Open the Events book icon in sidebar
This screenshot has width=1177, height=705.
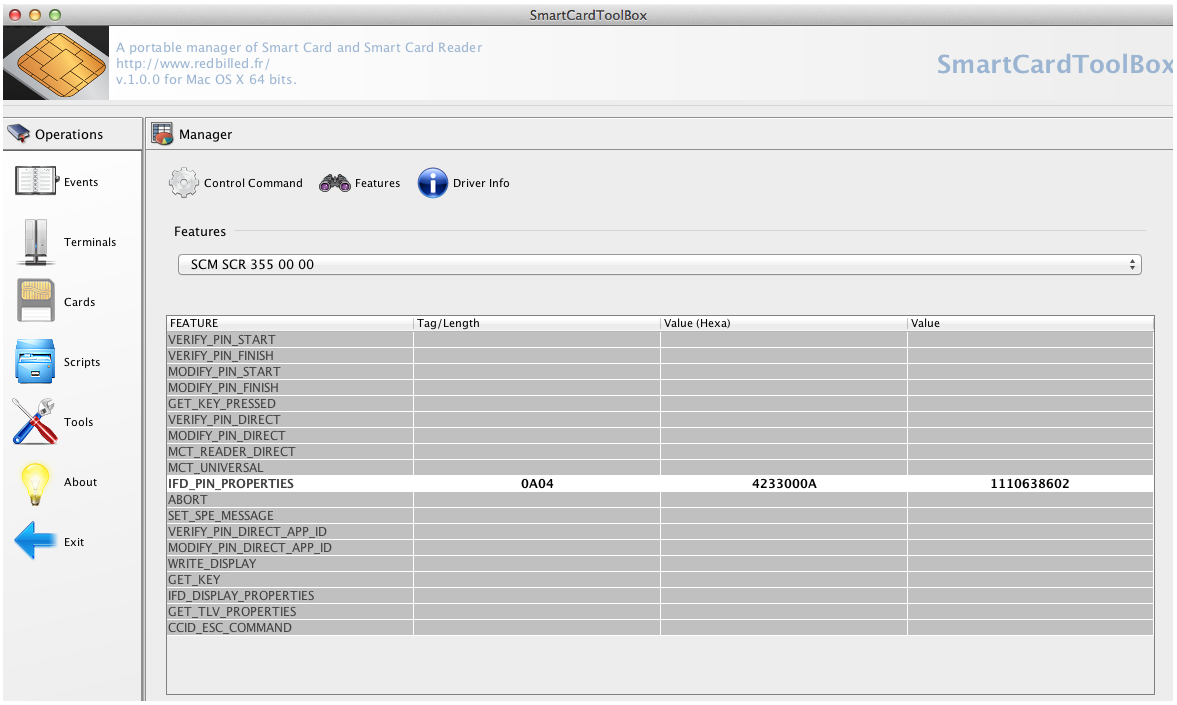pyautogui.click(x=36, y=182)
